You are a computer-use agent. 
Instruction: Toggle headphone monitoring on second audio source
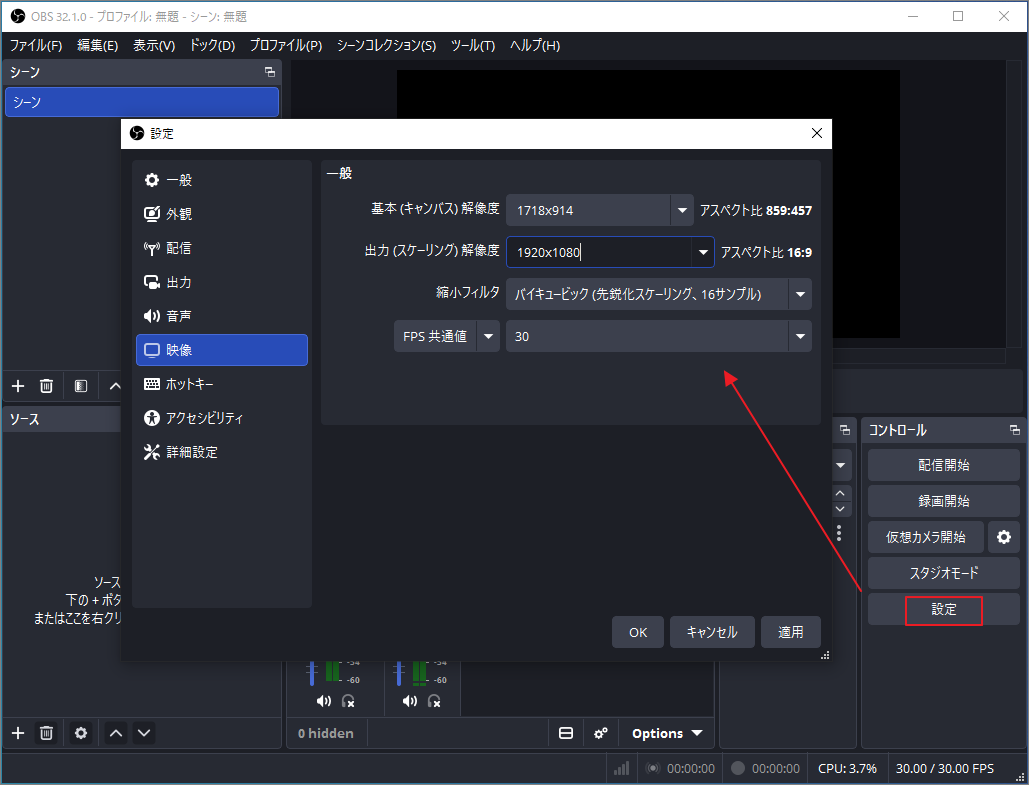pos(434,702)
